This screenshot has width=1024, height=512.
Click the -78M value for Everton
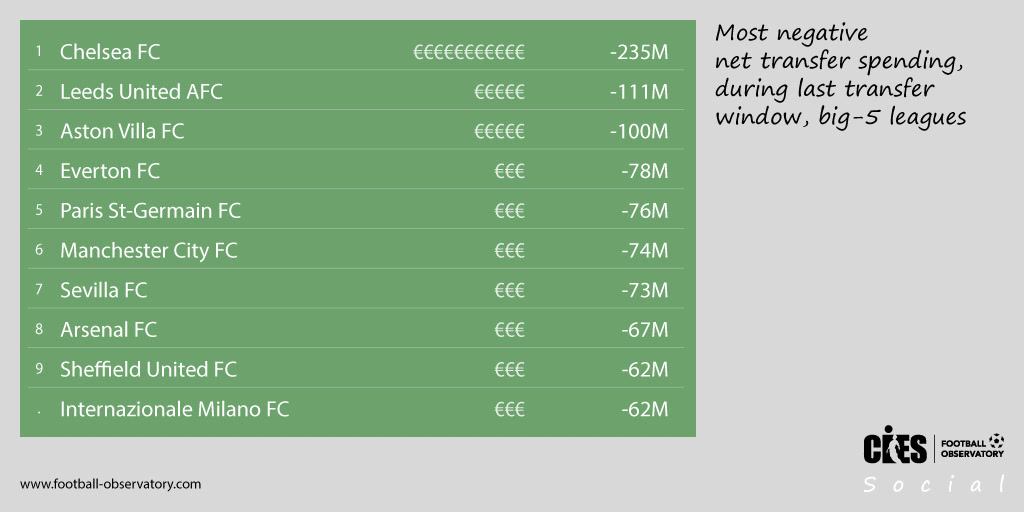pos(645,172)
